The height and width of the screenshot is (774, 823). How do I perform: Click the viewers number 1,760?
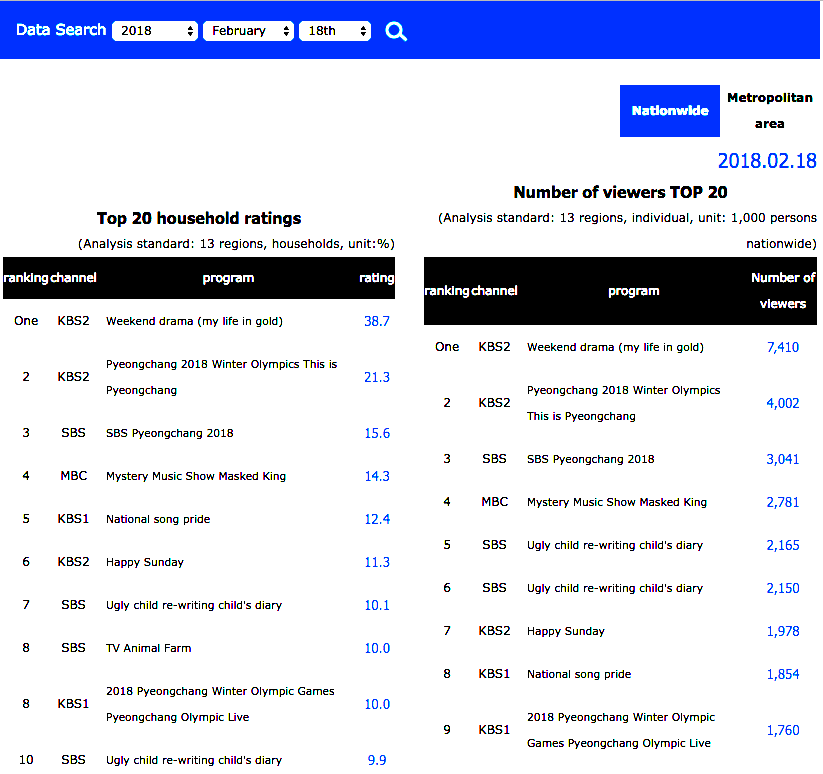click(x=783, y=730)
